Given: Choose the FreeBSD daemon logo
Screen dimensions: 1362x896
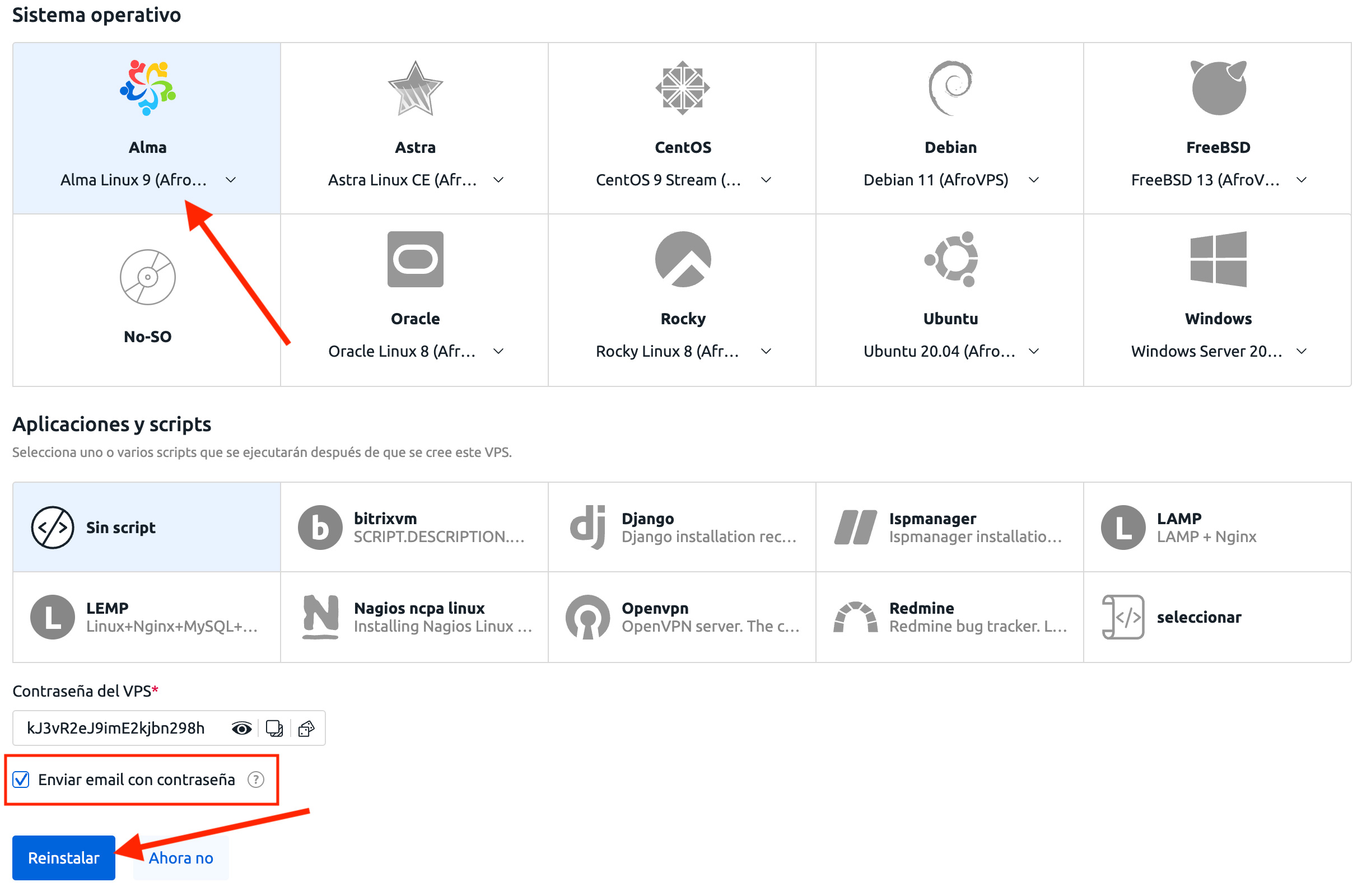Looking at the screenshot, I should 1219,87.
